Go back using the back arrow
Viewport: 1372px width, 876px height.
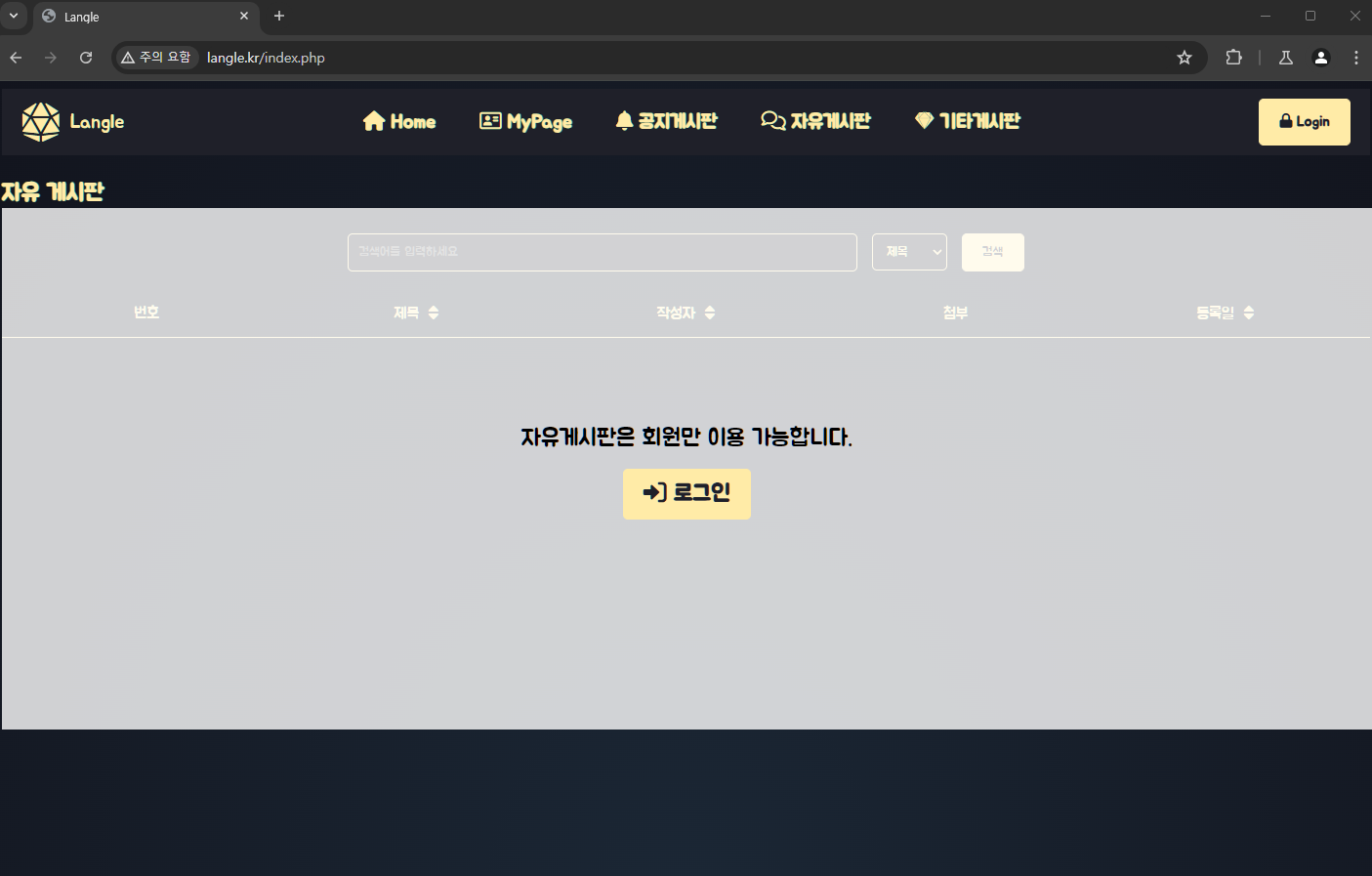tap(16, 58)
